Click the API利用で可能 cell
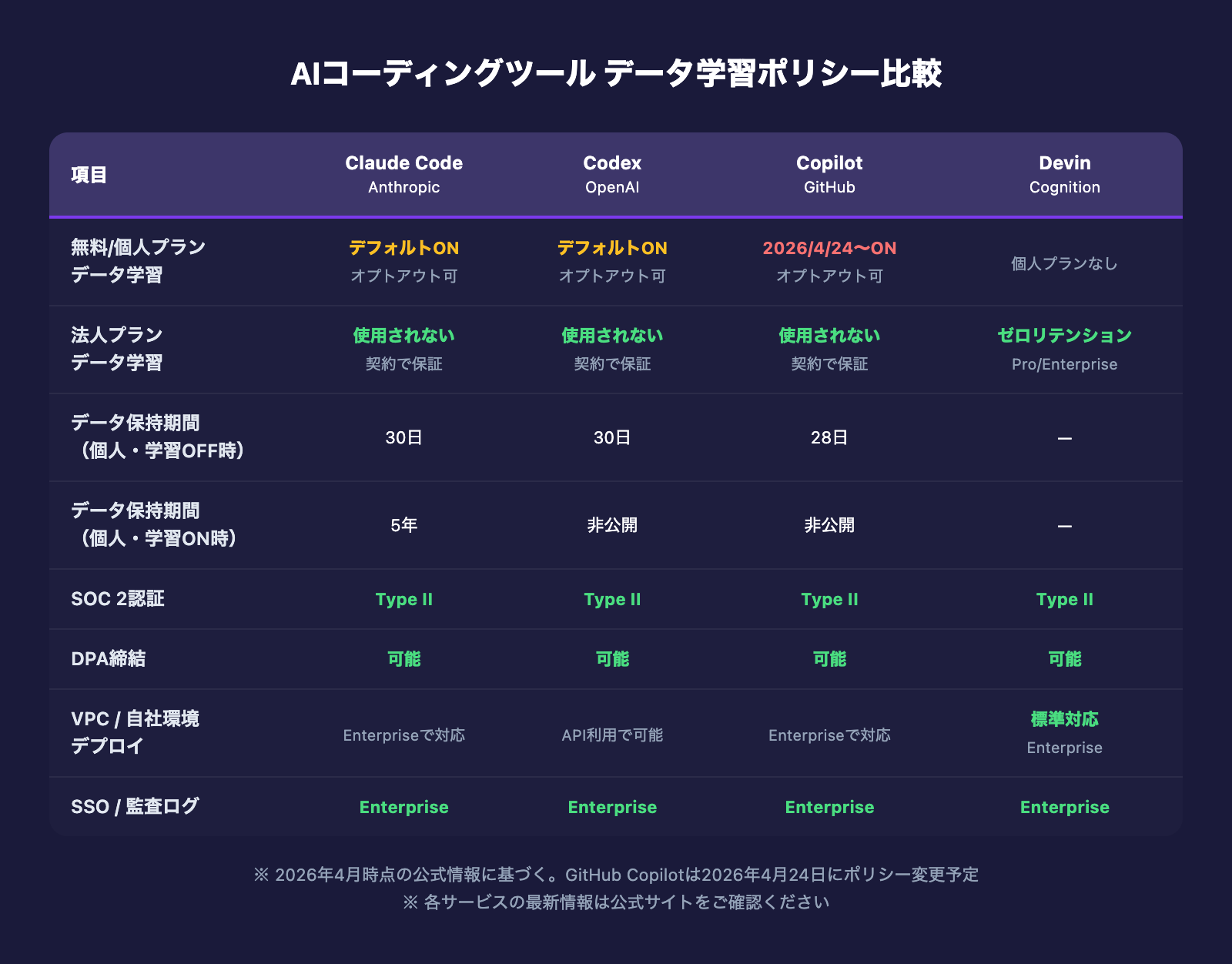1232x964 pixels. coord(612,735)
